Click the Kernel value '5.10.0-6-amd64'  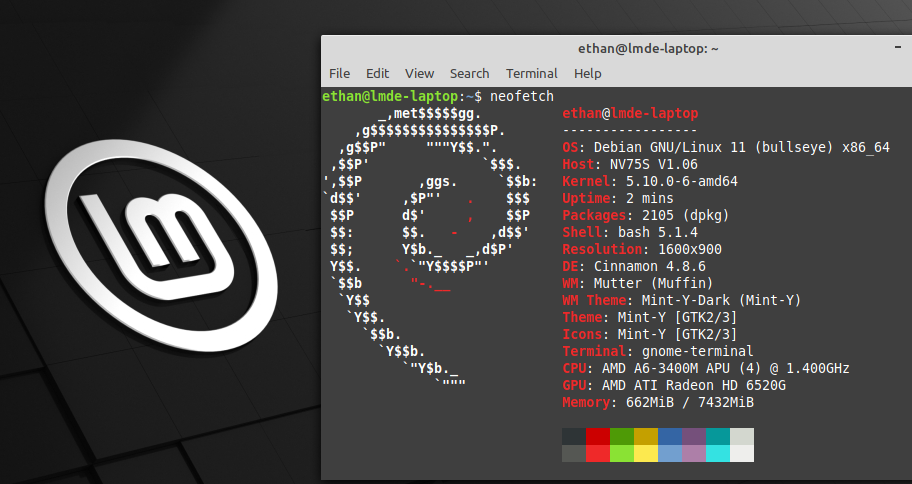coord(682,181)
